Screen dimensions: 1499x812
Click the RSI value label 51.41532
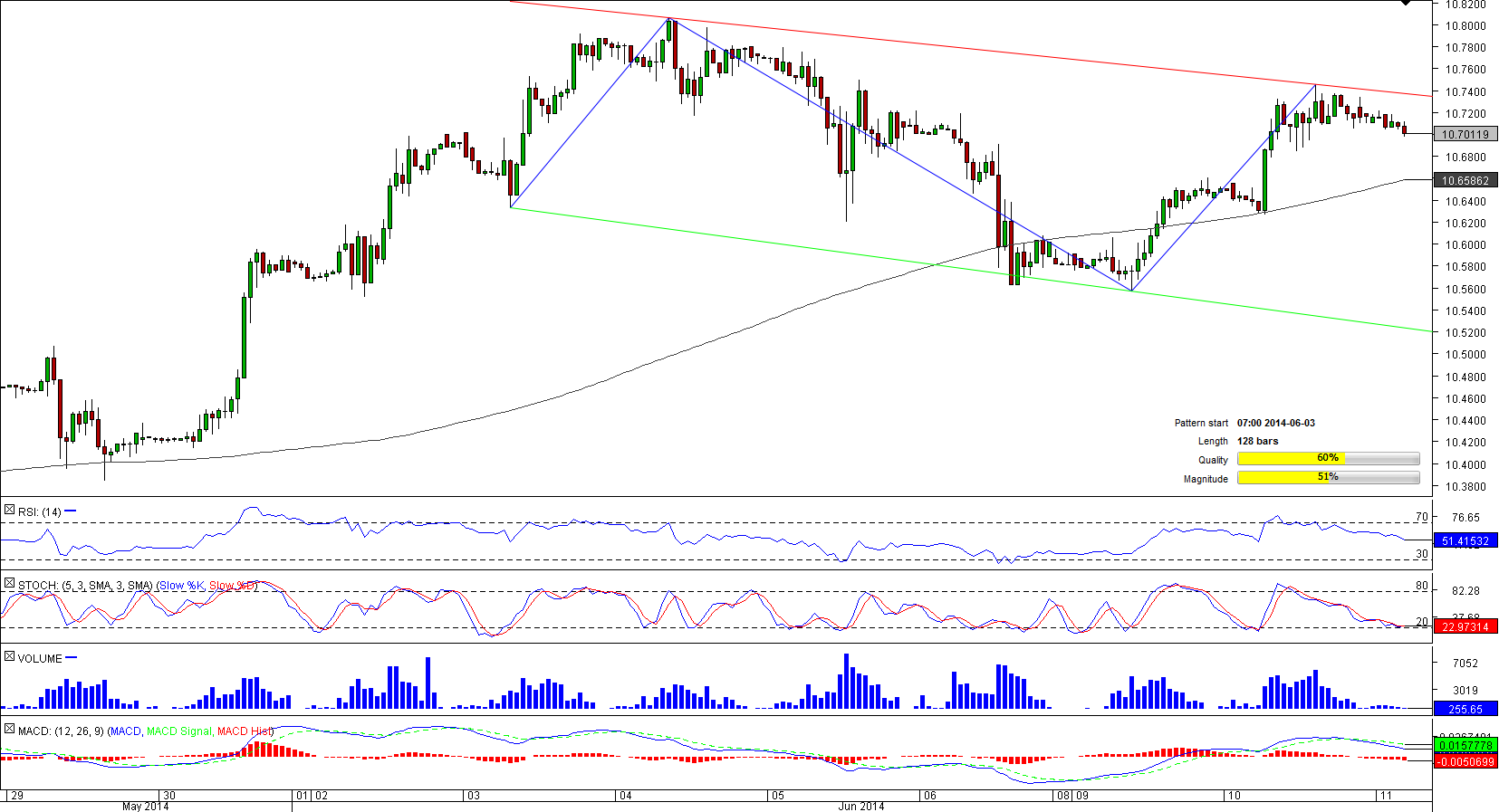click(1465, 541)
